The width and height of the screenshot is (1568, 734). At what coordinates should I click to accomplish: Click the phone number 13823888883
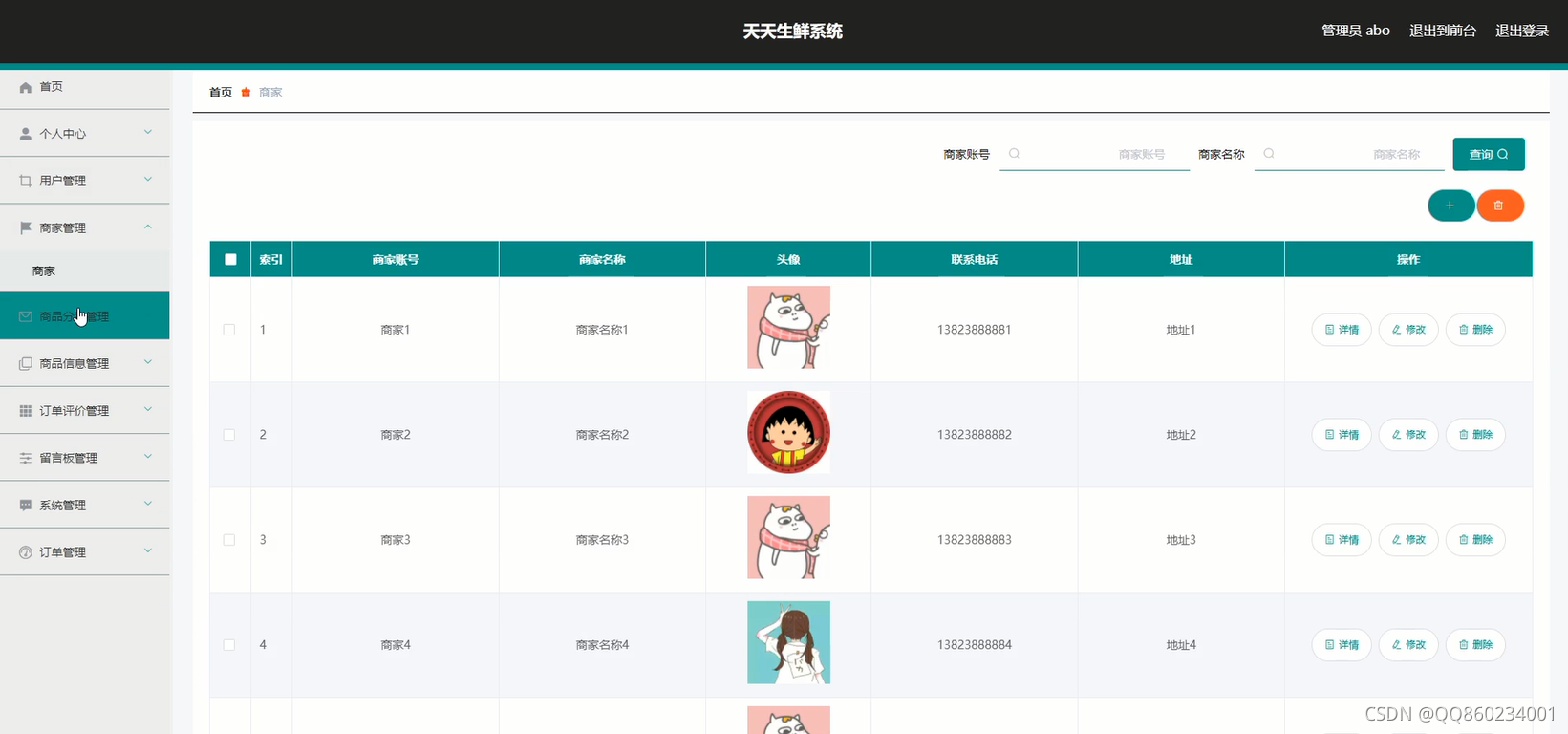975,540
